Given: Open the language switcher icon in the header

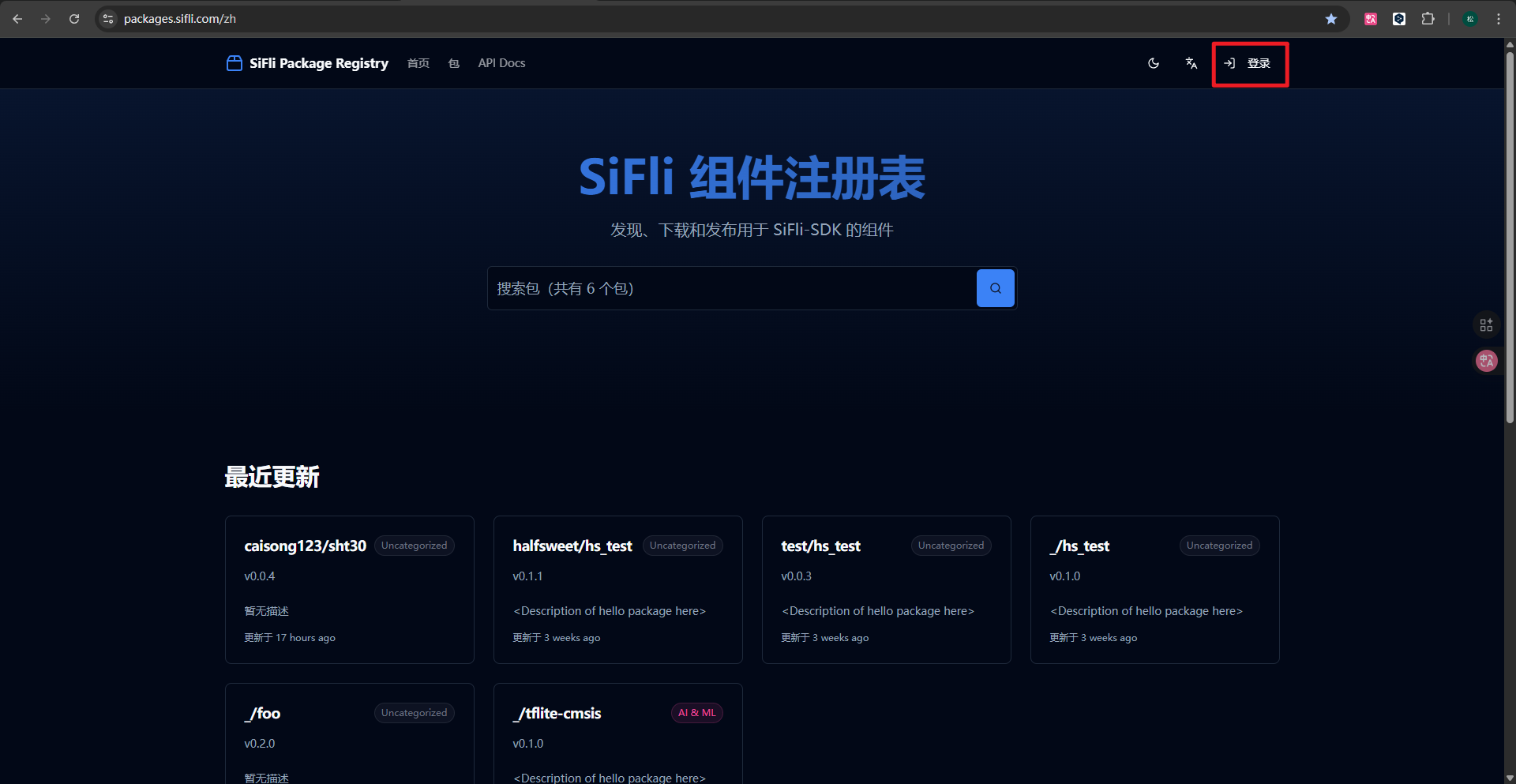Looking at the screenshot, I should (x=1191, y=63).
